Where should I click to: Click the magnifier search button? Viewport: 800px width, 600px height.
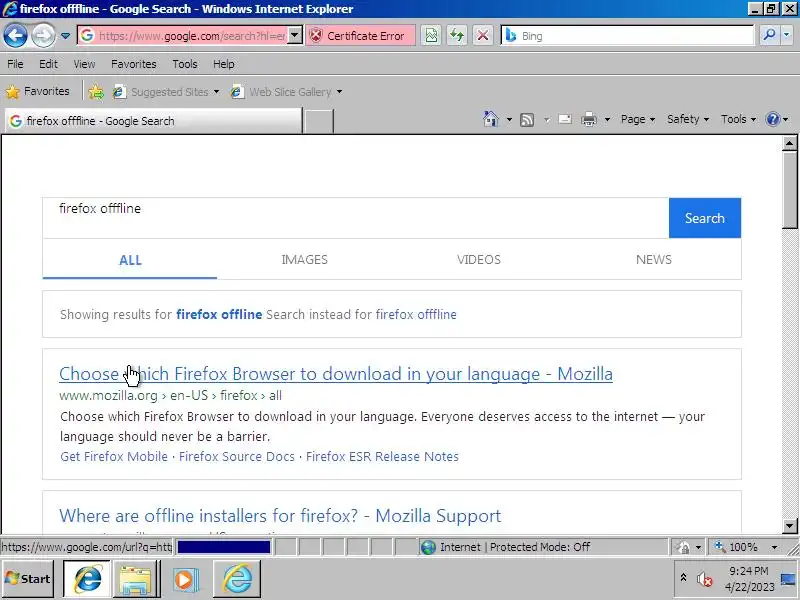pos(768,35)
